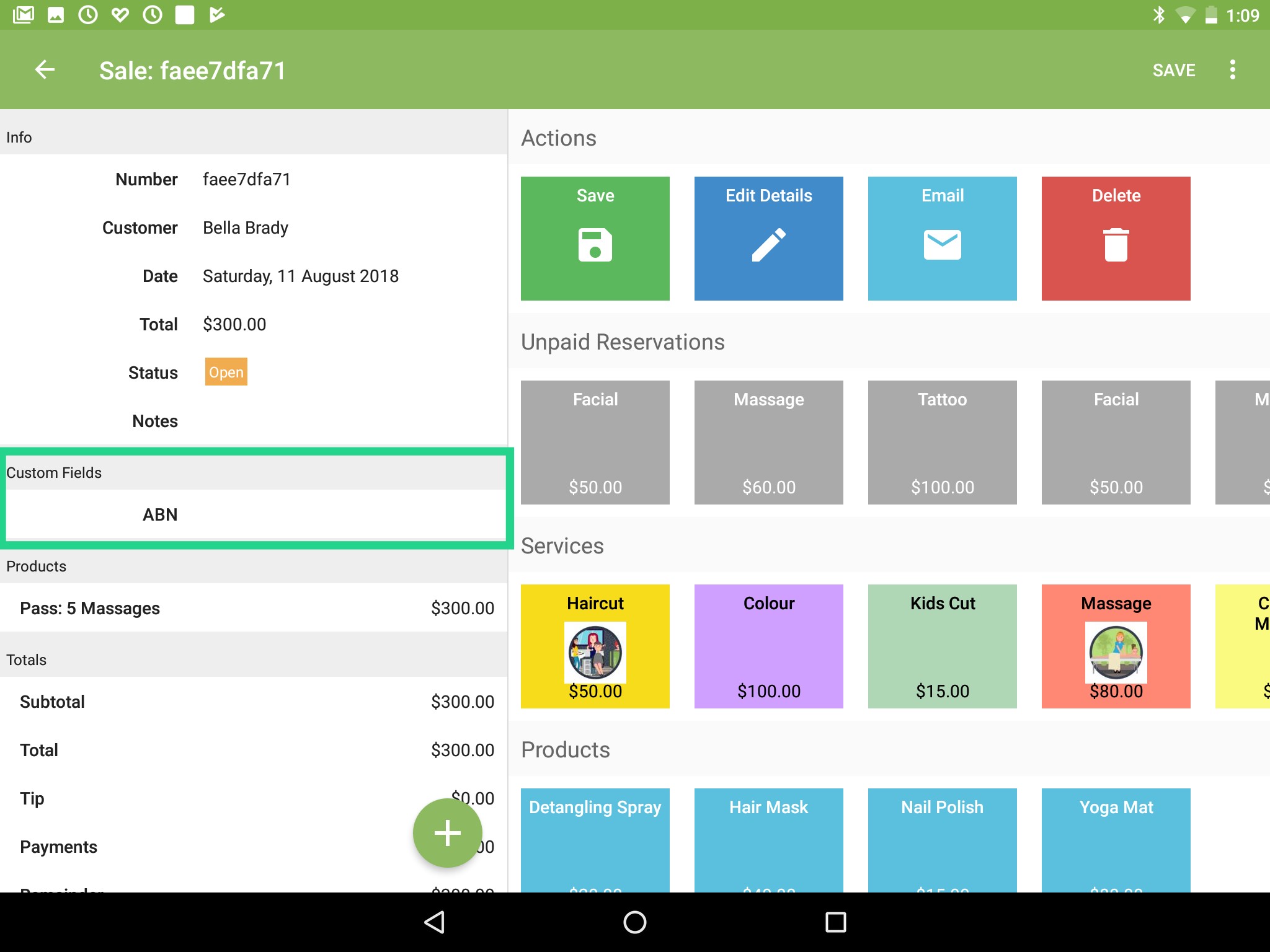Add the Kids Cut service for $15.00
This screenshot has width=1270, height=952.
coord(942,646)
